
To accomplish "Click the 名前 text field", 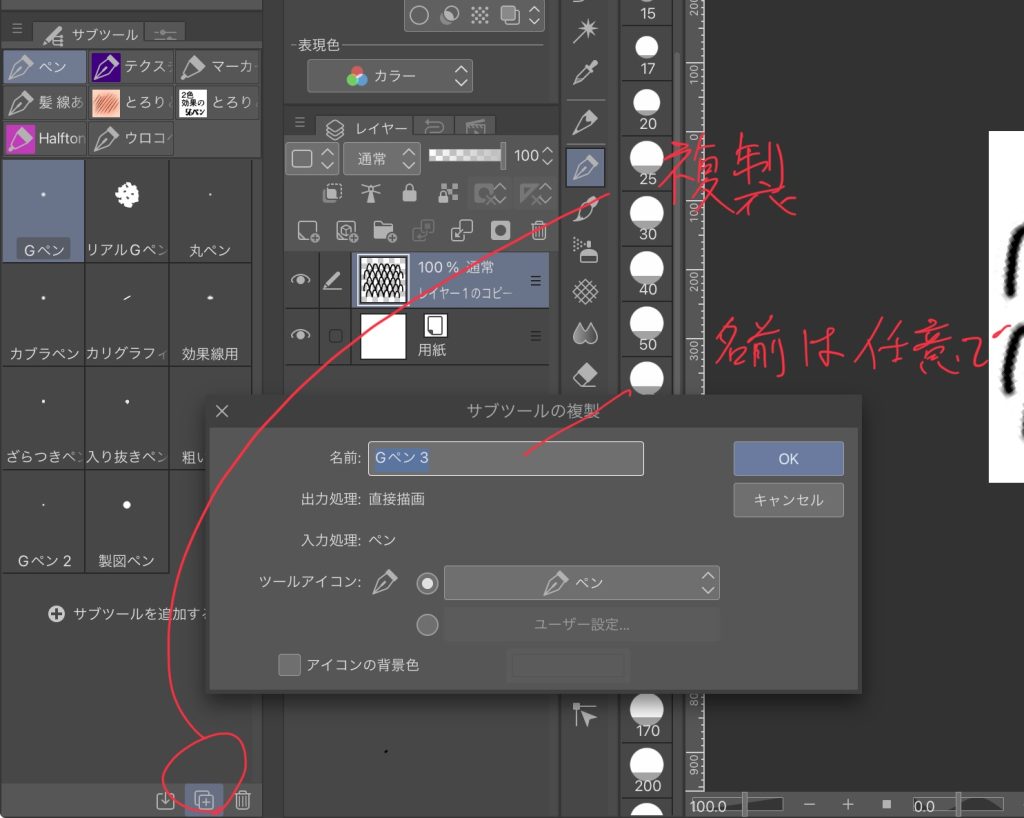I will click(505, 459).
